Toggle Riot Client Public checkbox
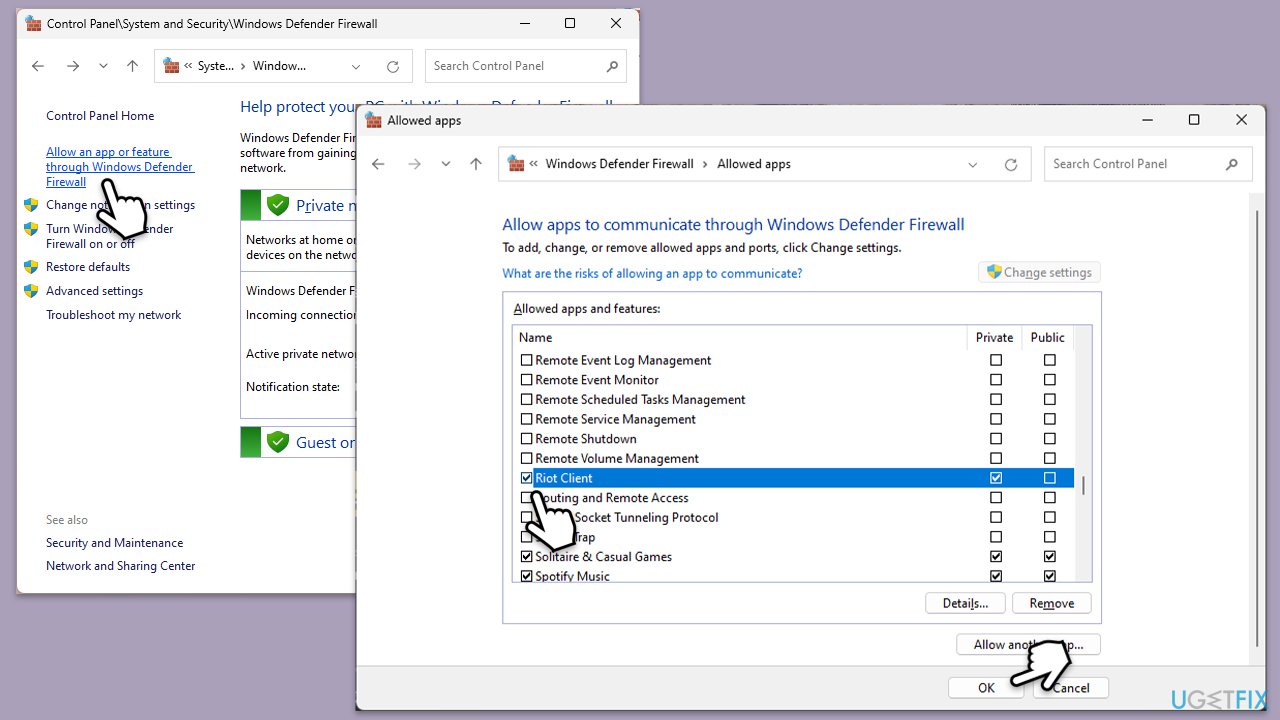 pyautogui.click(x=1049, y=478)
